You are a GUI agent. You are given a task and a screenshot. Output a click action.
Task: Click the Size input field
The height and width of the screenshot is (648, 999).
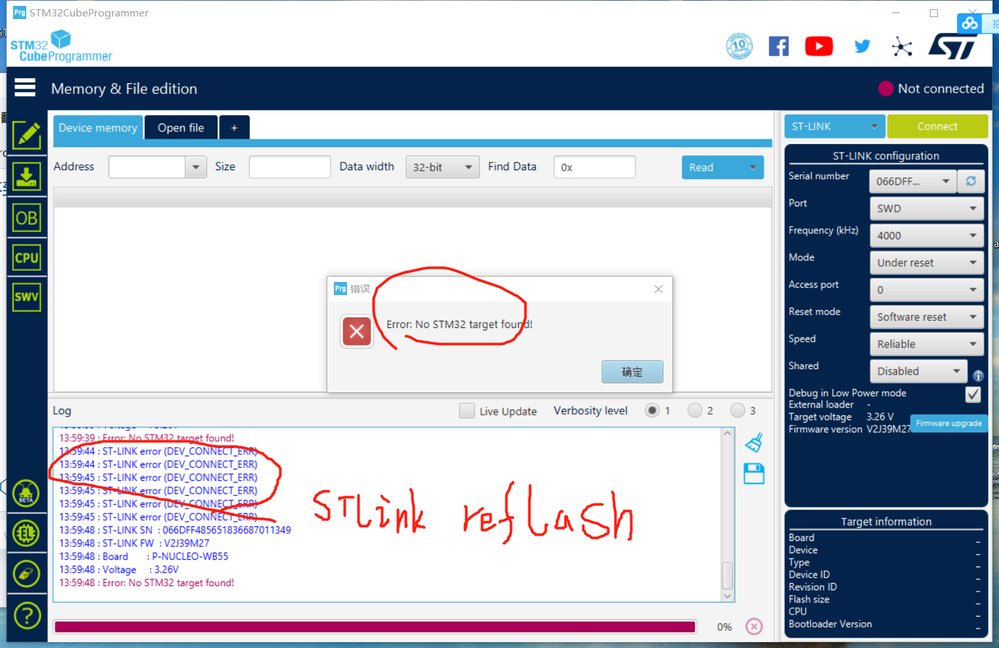point(290,167)
